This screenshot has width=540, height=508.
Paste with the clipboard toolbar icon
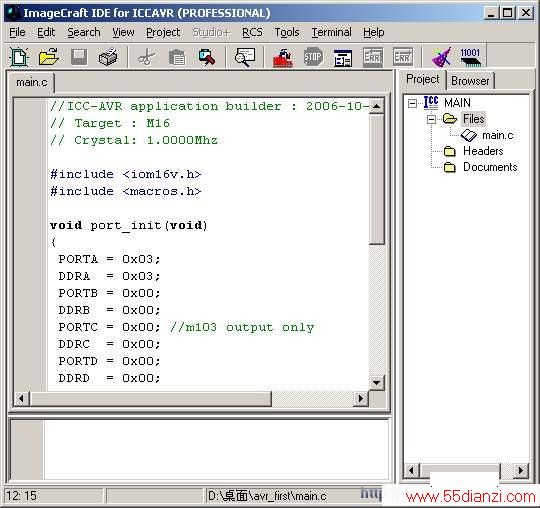tap(177, 57)
